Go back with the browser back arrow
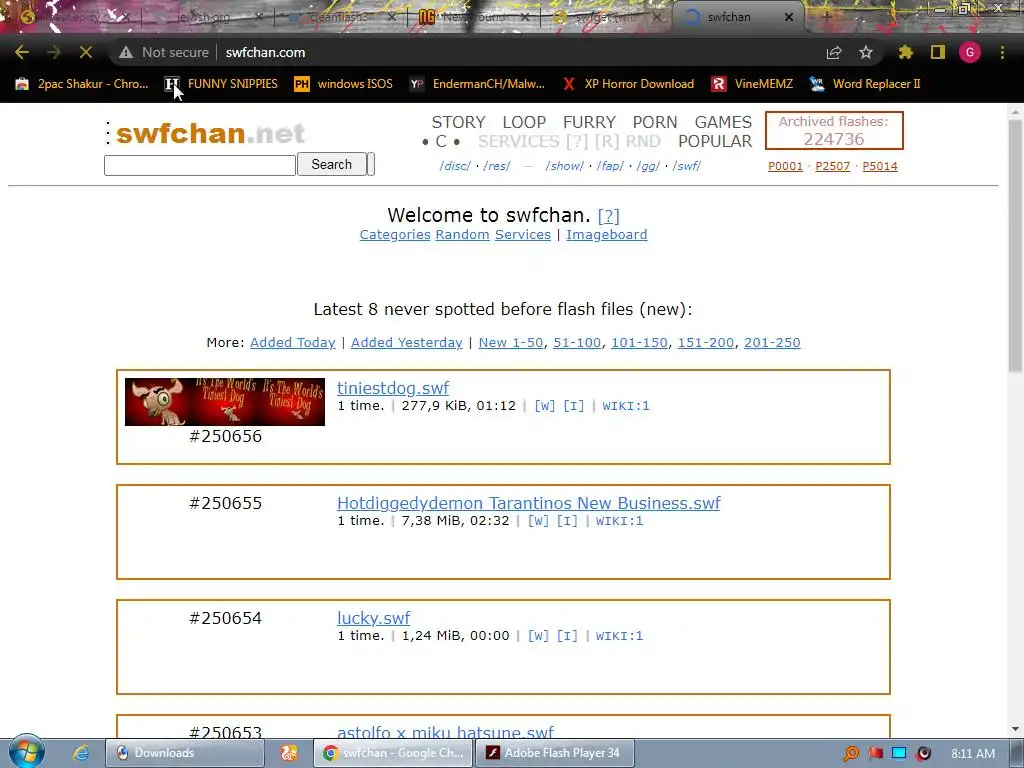 (x=22, y=52)
